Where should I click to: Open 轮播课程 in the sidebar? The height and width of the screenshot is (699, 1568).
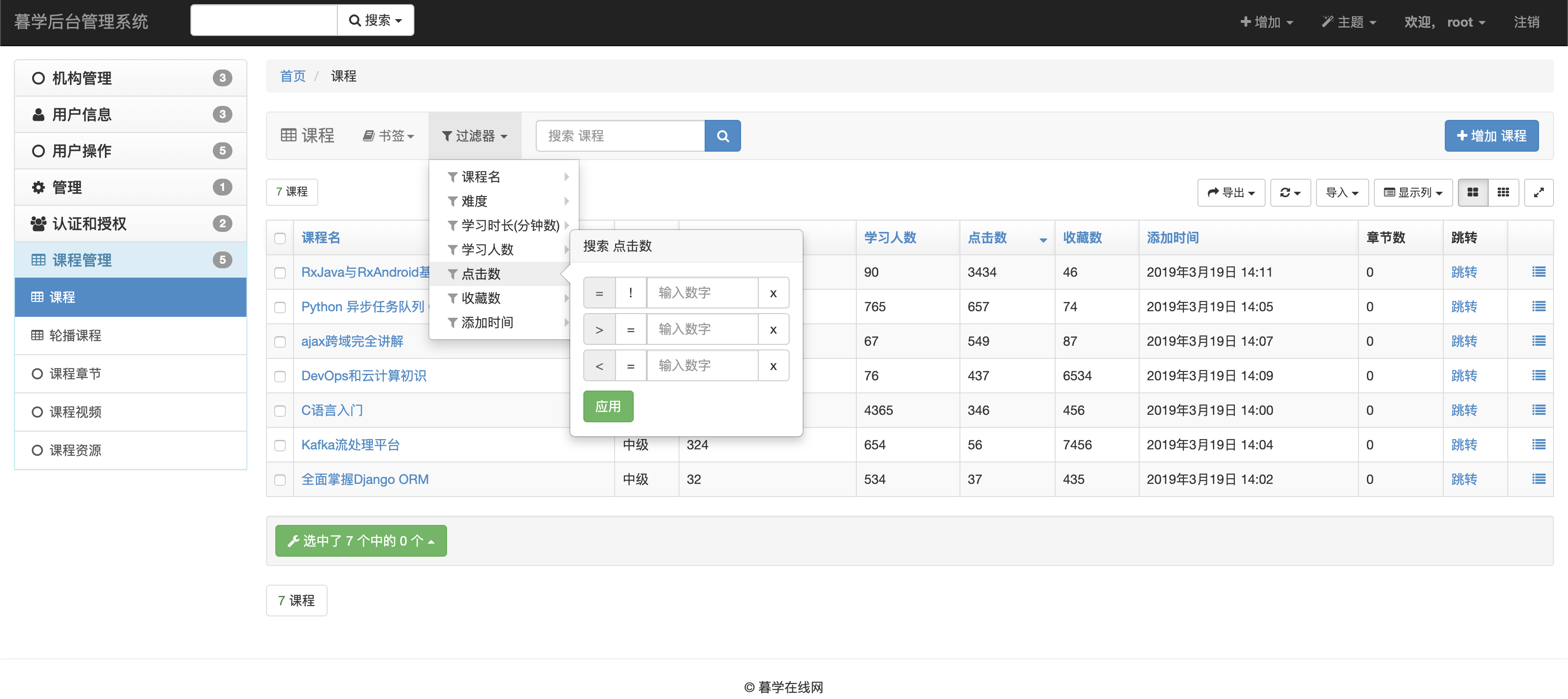pos(75,336)
